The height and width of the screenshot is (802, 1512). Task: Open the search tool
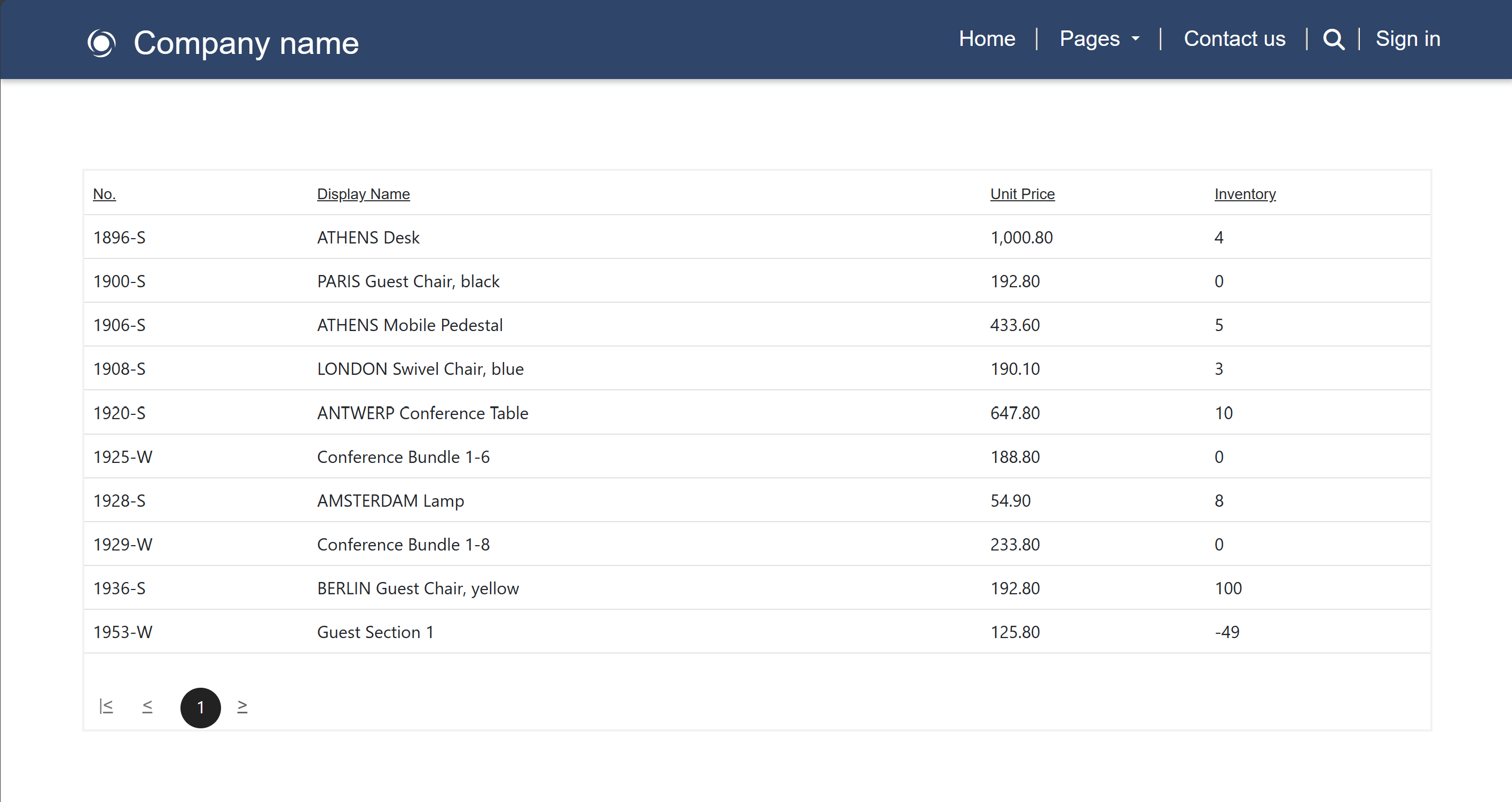pyautogui.click(x=1333, y=40)
